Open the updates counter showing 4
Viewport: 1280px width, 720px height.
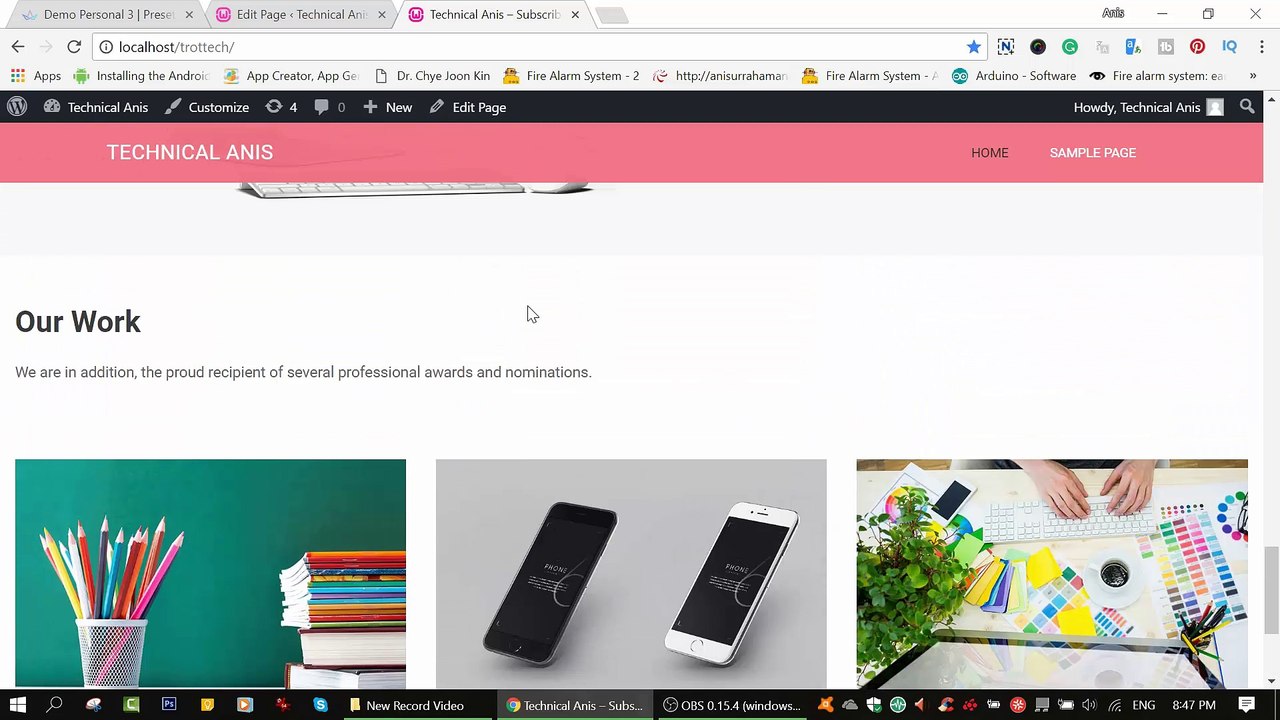click(281, 107)
